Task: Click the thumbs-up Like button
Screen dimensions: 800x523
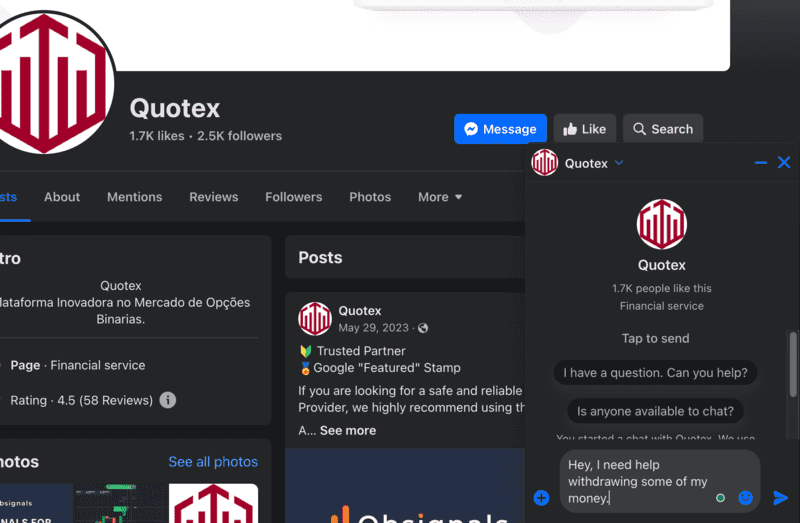Action: point(585,129)
